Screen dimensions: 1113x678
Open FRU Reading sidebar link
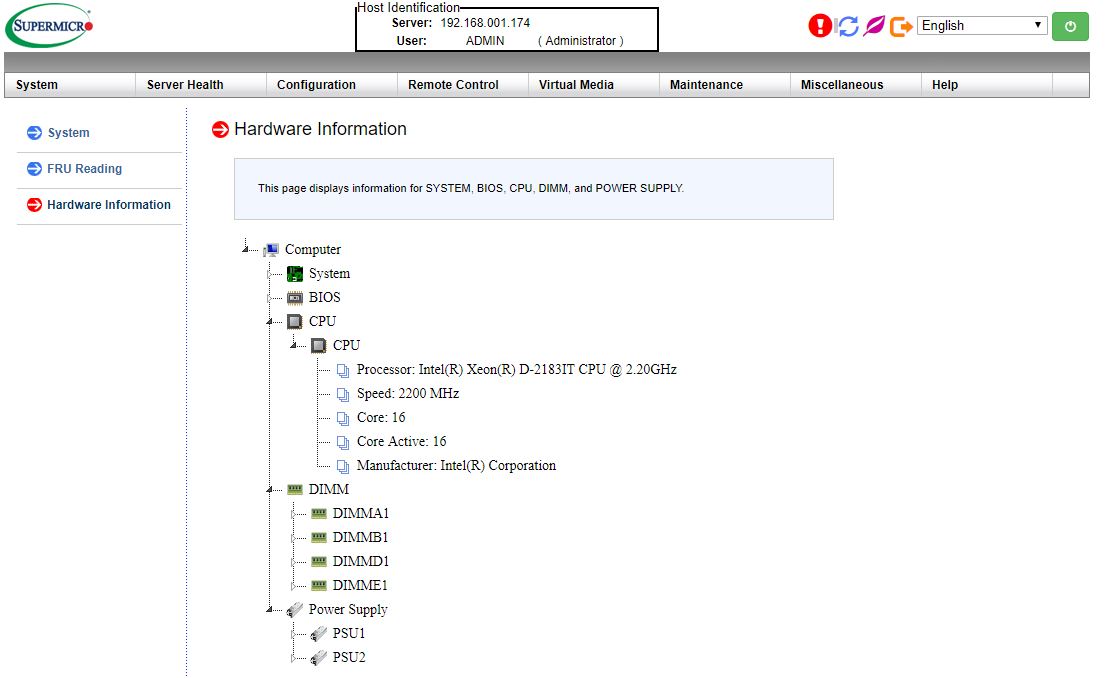pos(84,169)
